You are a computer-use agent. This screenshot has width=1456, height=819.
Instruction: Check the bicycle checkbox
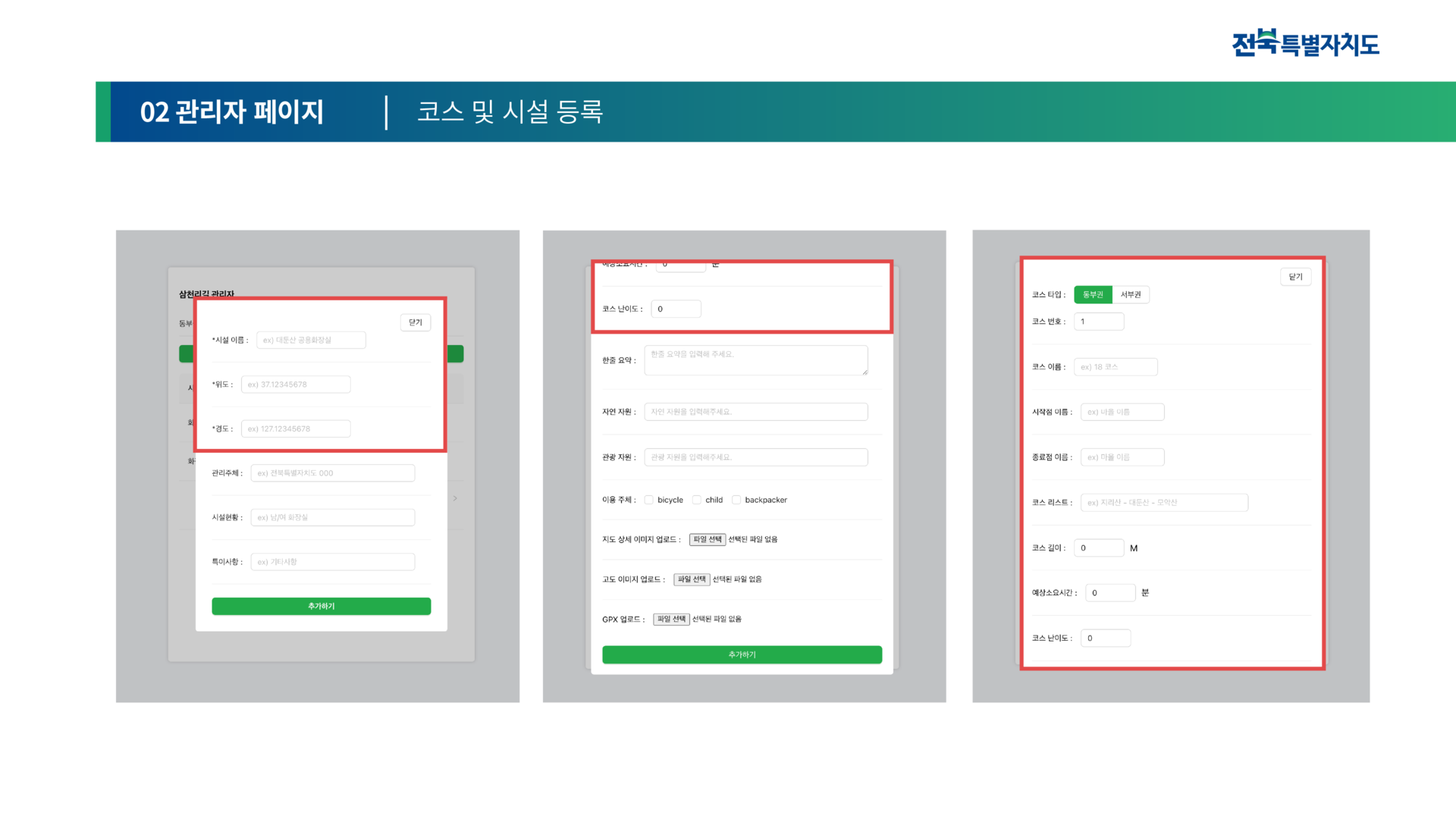pos(649,500)
